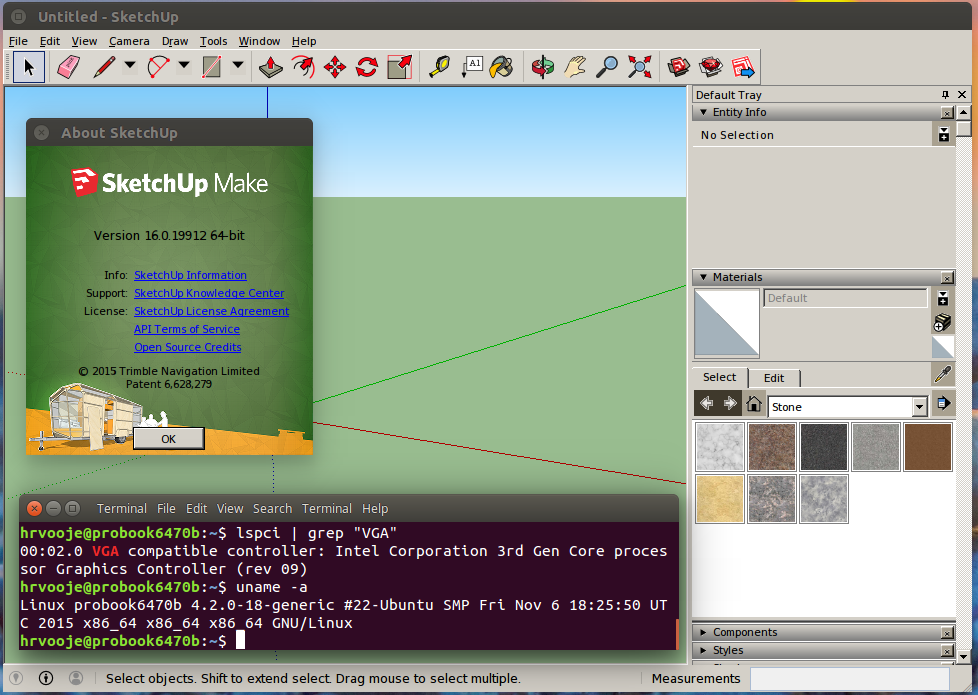Click OK in About SketchUp dialog
Screen dimensions: 978x695
coord(168,439)
